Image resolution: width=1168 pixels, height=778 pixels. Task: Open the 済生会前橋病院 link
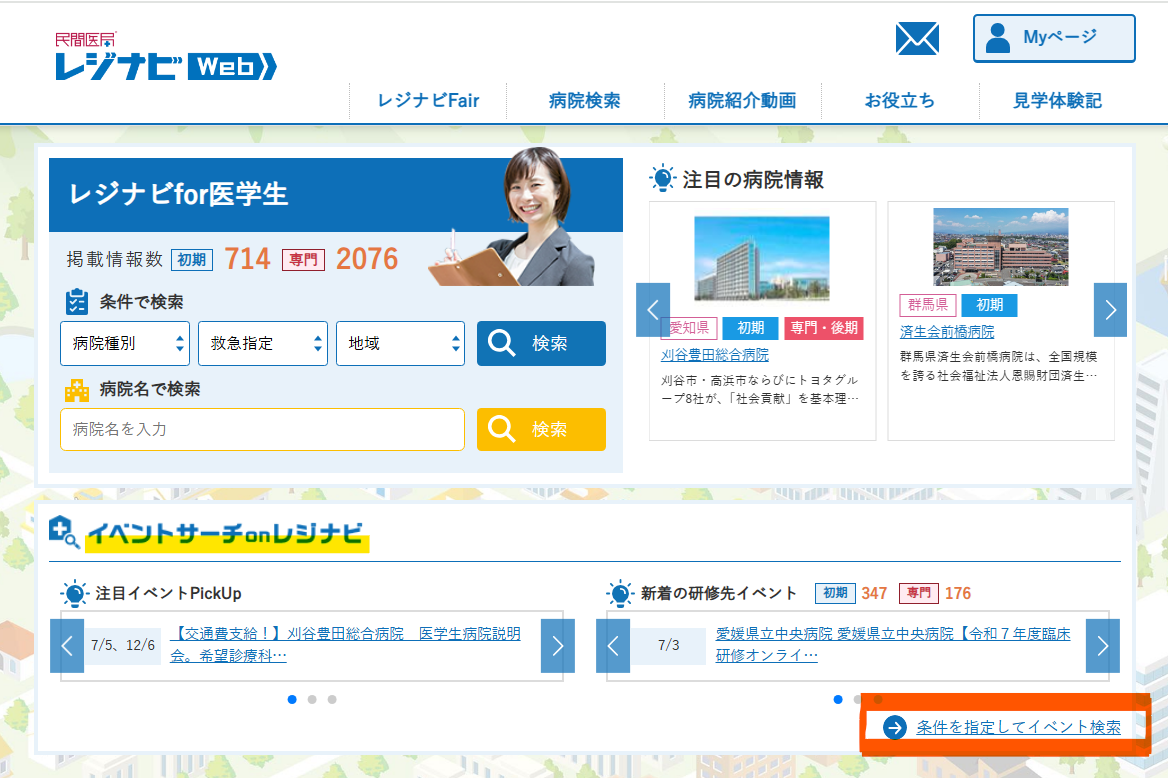pos(948,332)
